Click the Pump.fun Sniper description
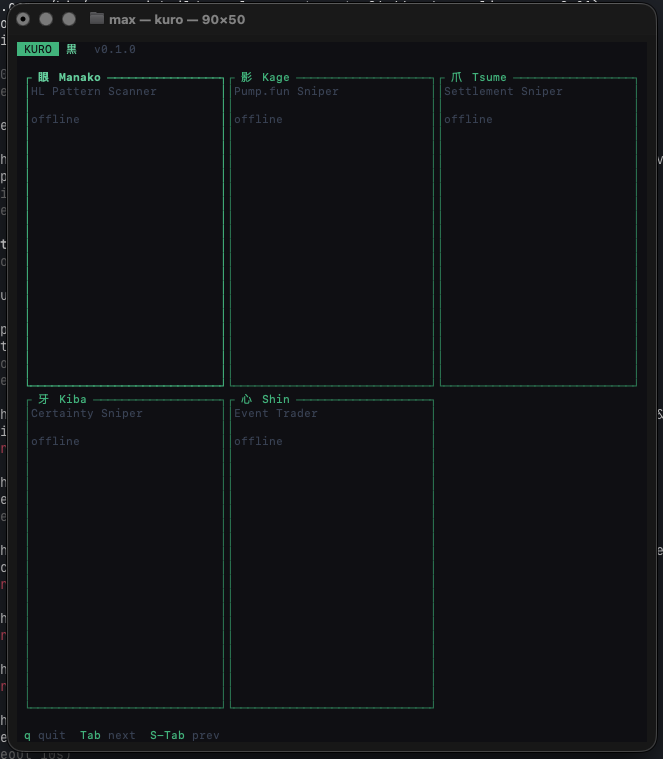This screenshot has width=663, height=759. pyautogui.click(x=286, y=91)
